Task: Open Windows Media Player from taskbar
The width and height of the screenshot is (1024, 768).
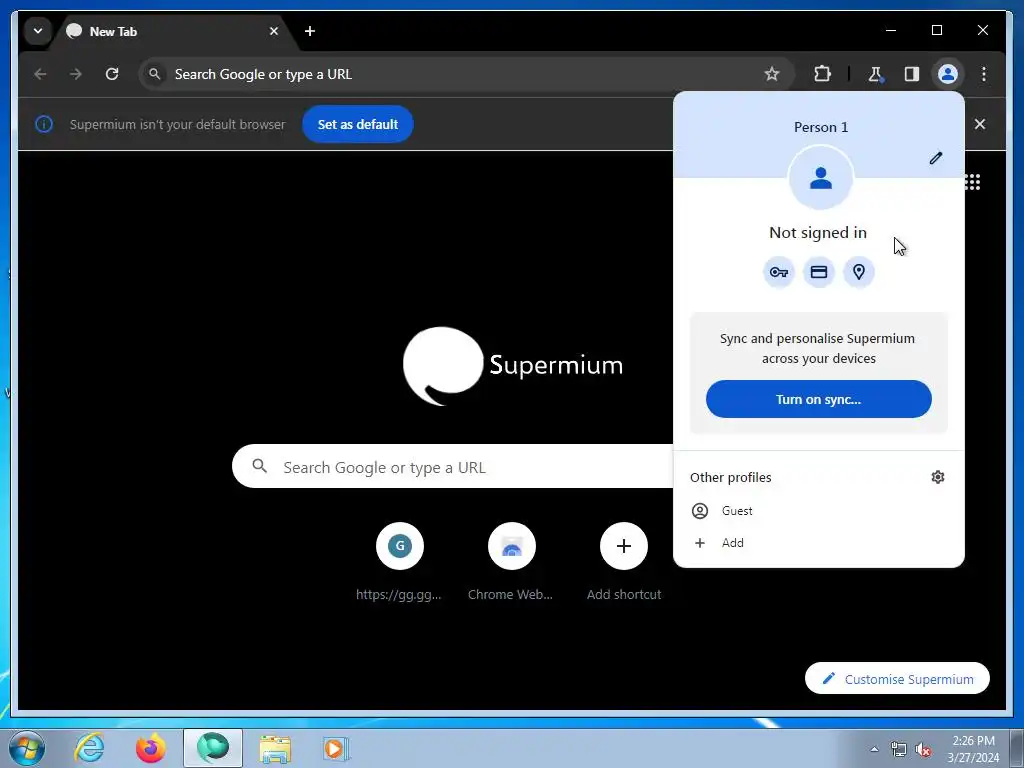Action: 336,748
